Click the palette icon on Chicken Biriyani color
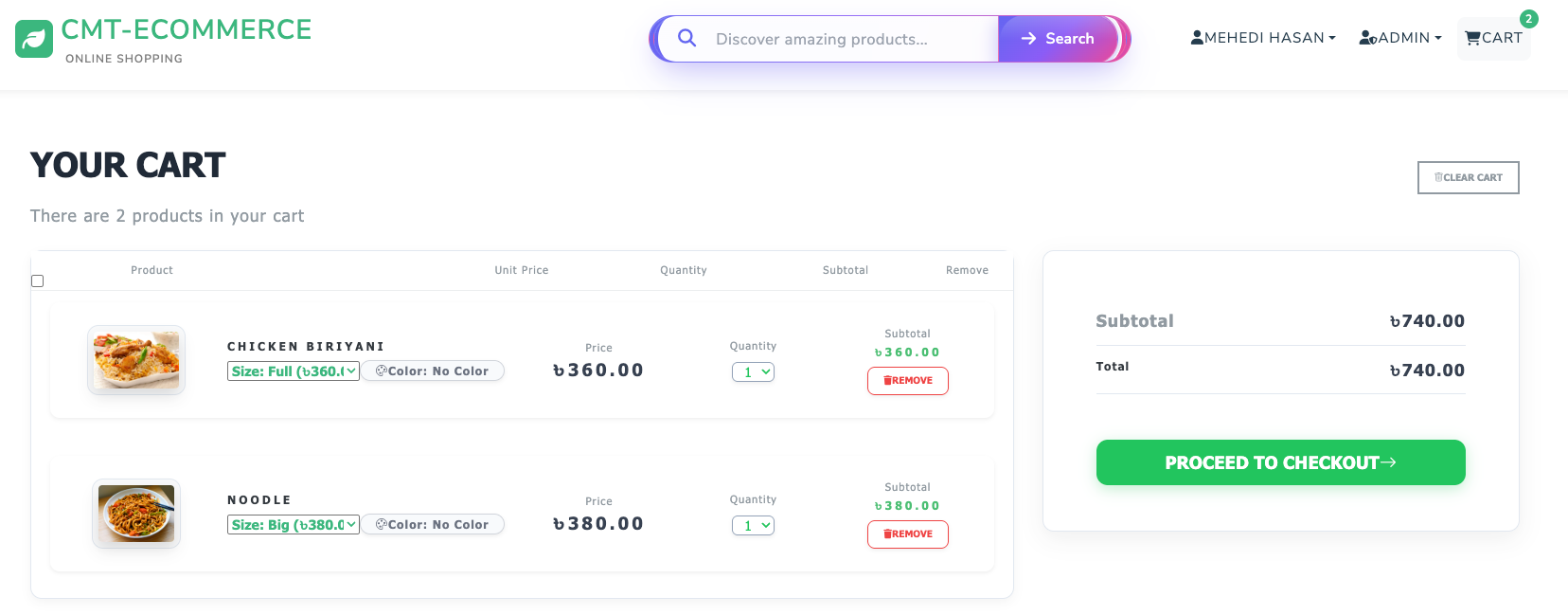 coord(381,371)
